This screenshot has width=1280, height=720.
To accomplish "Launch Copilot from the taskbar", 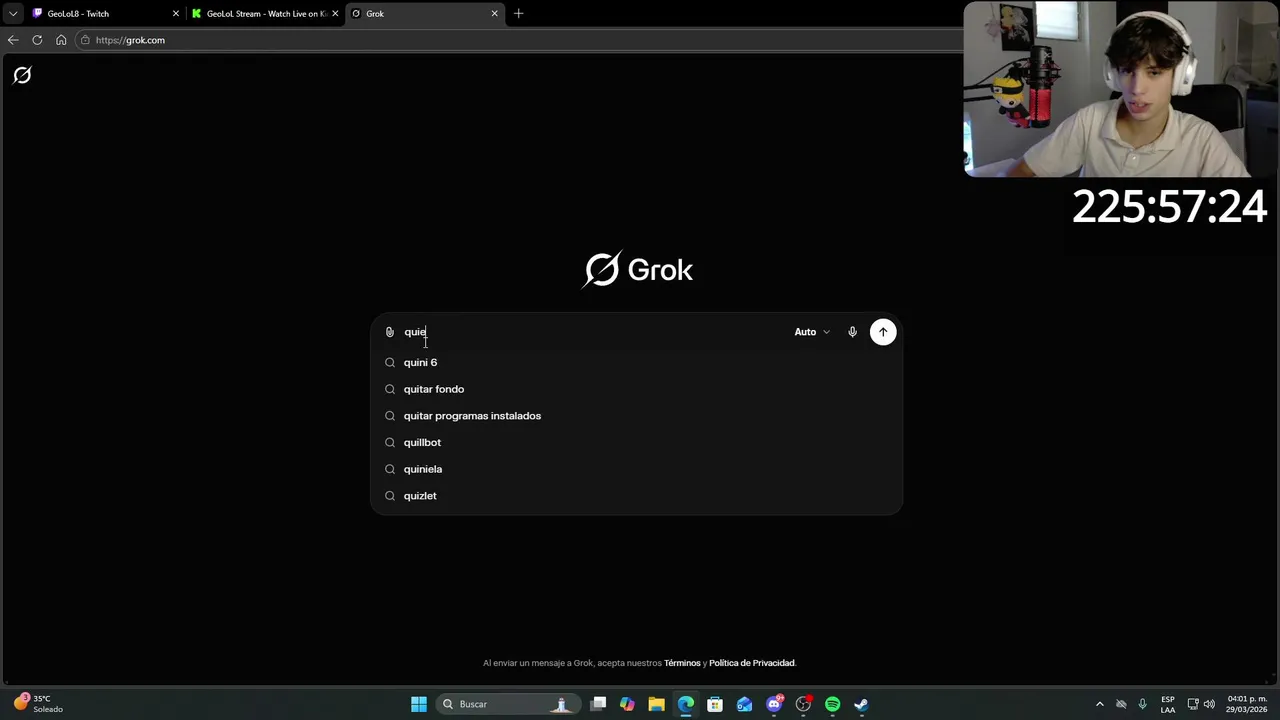I will [x=627, y=704].
